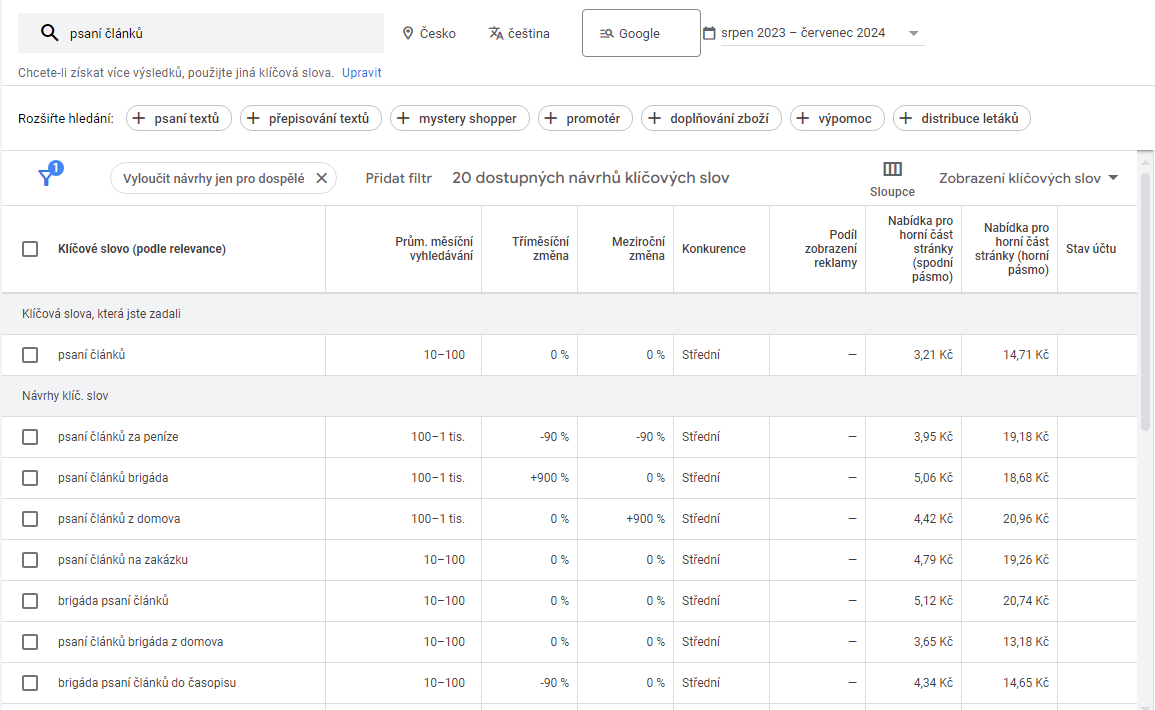Viewport: 1155px width, 710px height.
Task: Click plus icon on 'mystery shopper' chip
Action: 404,119
